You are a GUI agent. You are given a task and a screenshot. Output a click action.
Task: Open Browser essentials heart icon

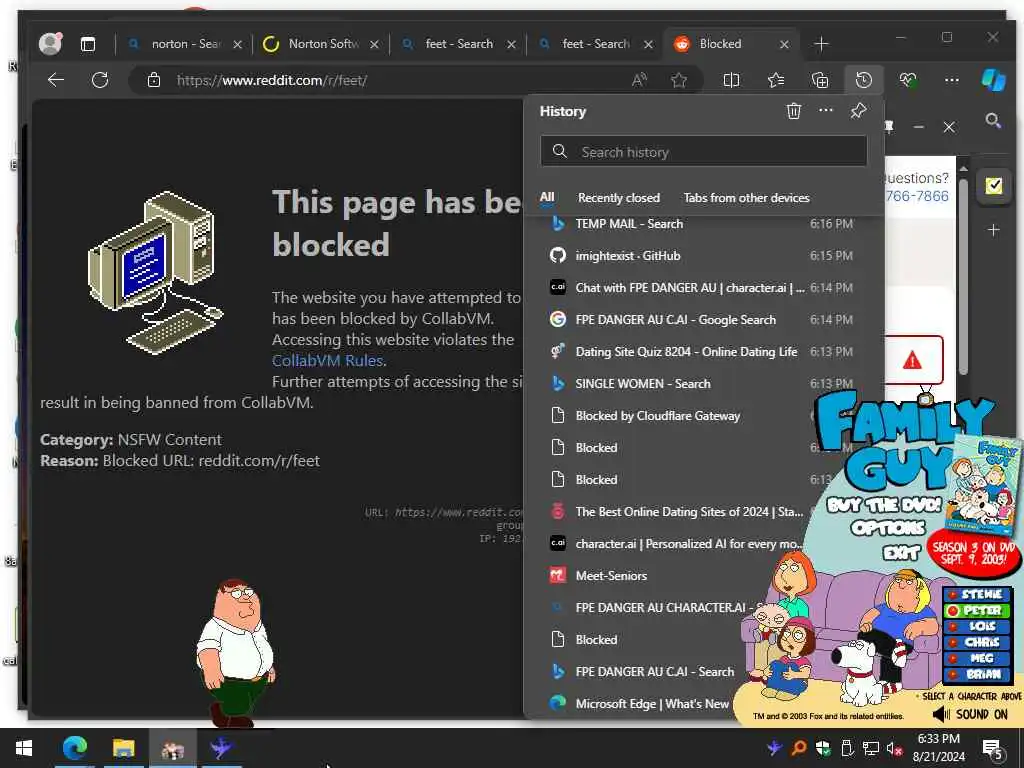[908, 80]
